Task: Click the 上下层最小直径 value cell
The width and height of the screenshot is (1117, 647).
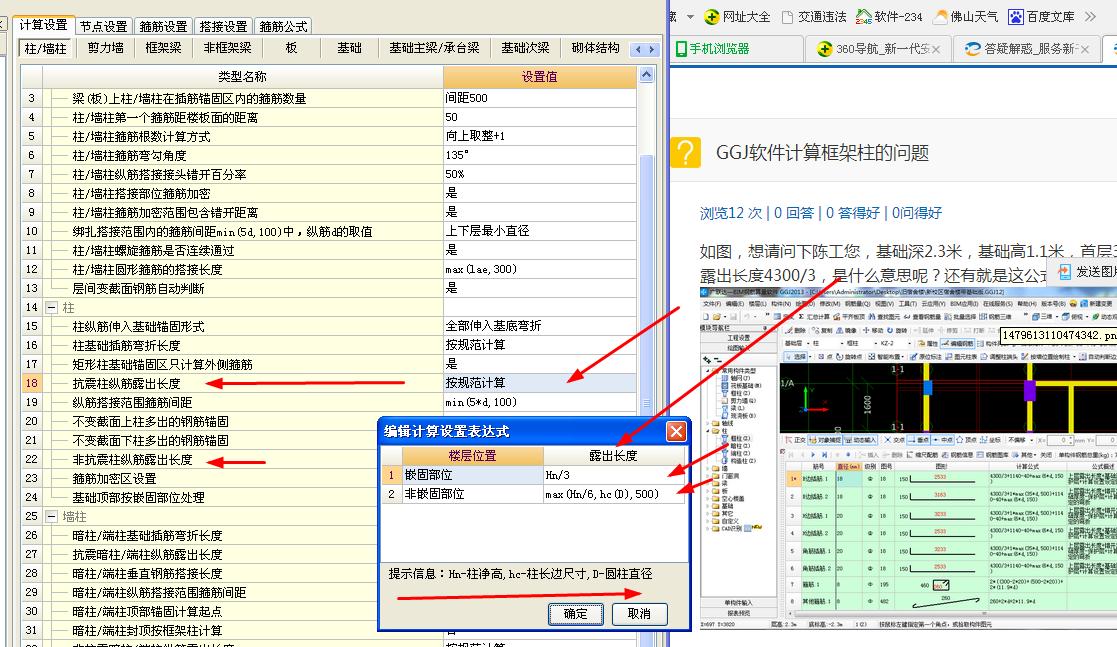Action: 539,231
